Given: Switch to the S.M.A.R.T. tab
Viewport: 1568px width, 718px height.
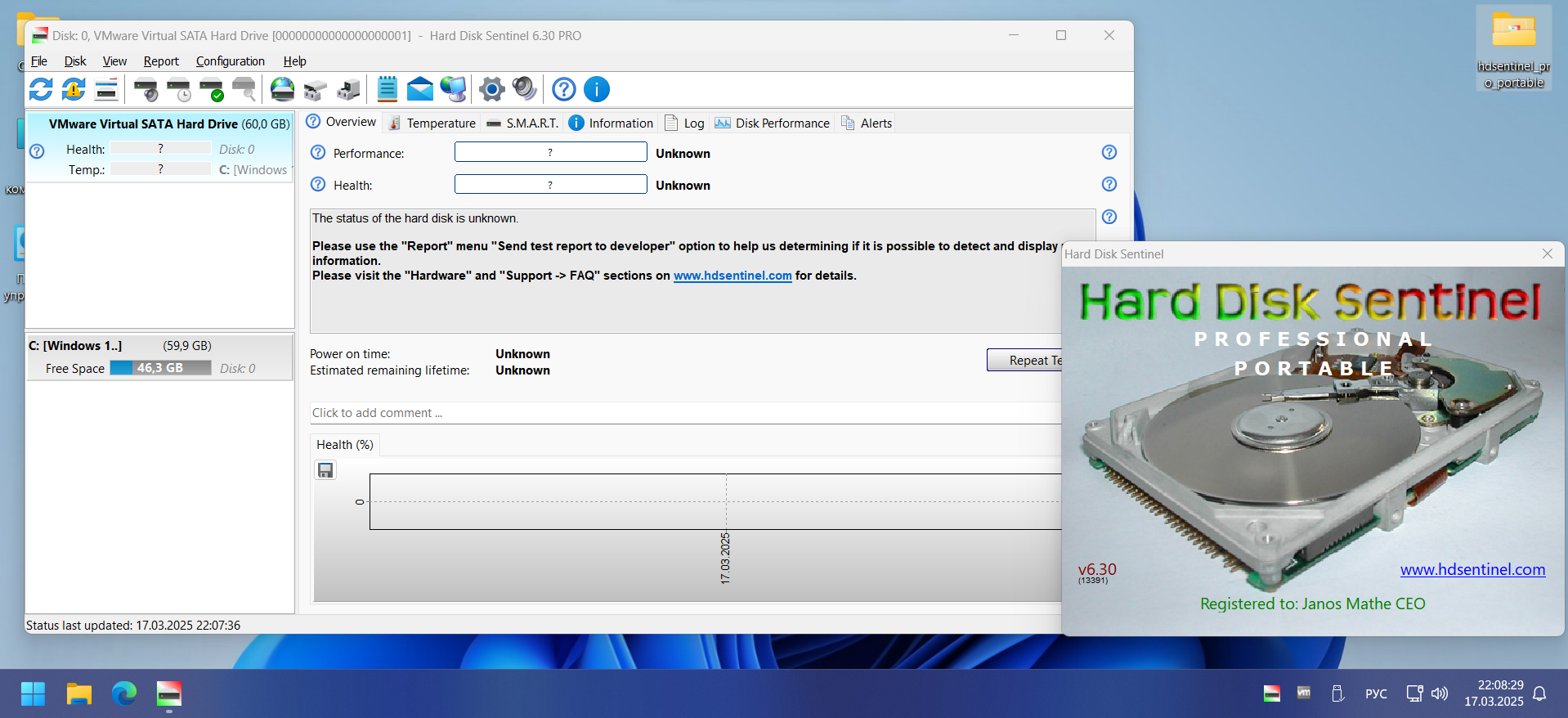Looking at the screenshot, I should (x=523, y=123).
